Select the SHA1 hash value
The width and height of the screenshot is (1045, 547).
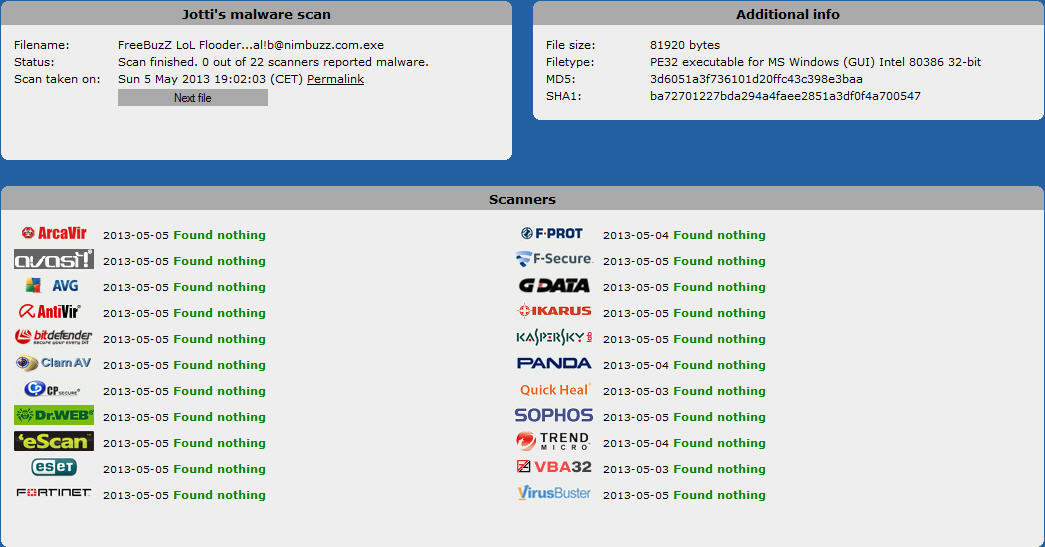785,96
